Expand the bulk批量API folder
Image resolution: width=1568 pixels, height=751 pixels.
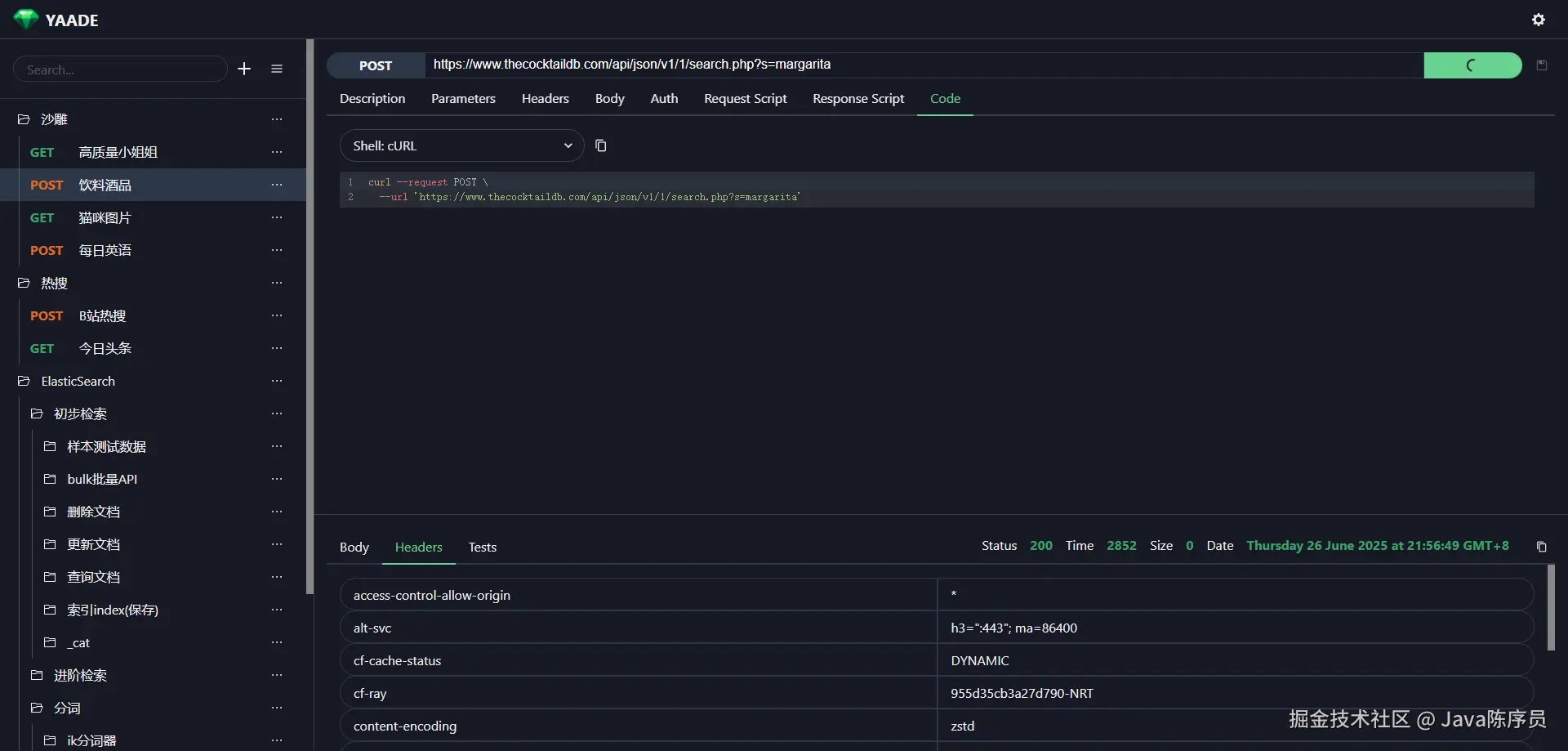click(x=50, y=479)
